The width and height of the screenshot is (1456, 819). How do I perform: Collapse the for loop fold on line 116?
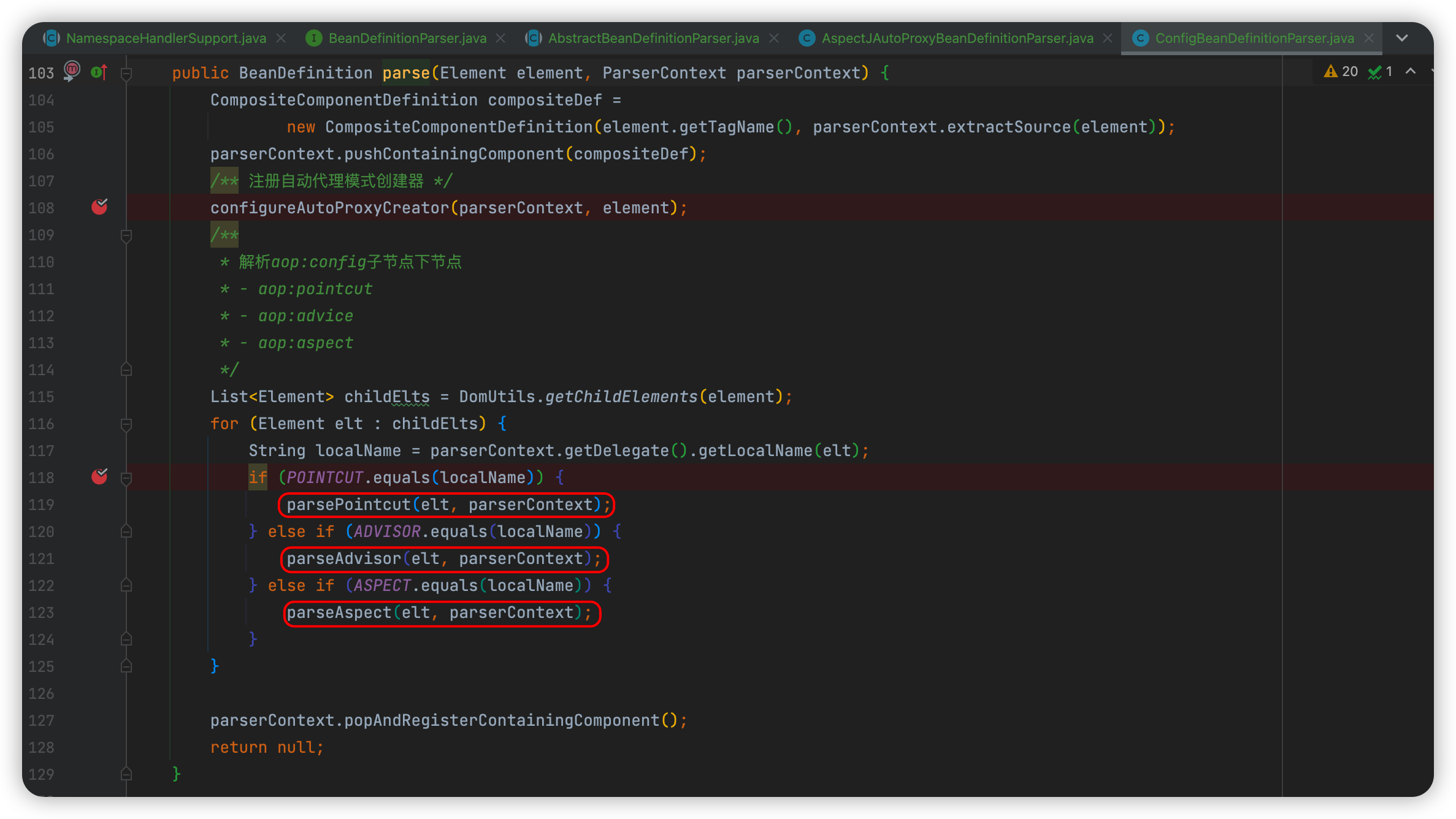click(126, 424)
